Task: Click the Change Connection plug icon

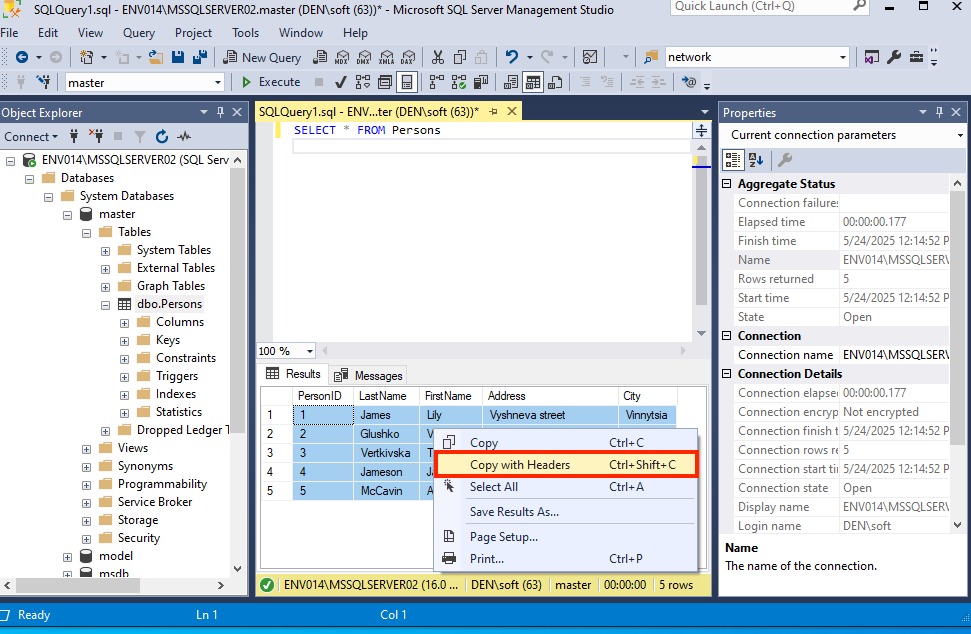Action: tap(43, 82)
